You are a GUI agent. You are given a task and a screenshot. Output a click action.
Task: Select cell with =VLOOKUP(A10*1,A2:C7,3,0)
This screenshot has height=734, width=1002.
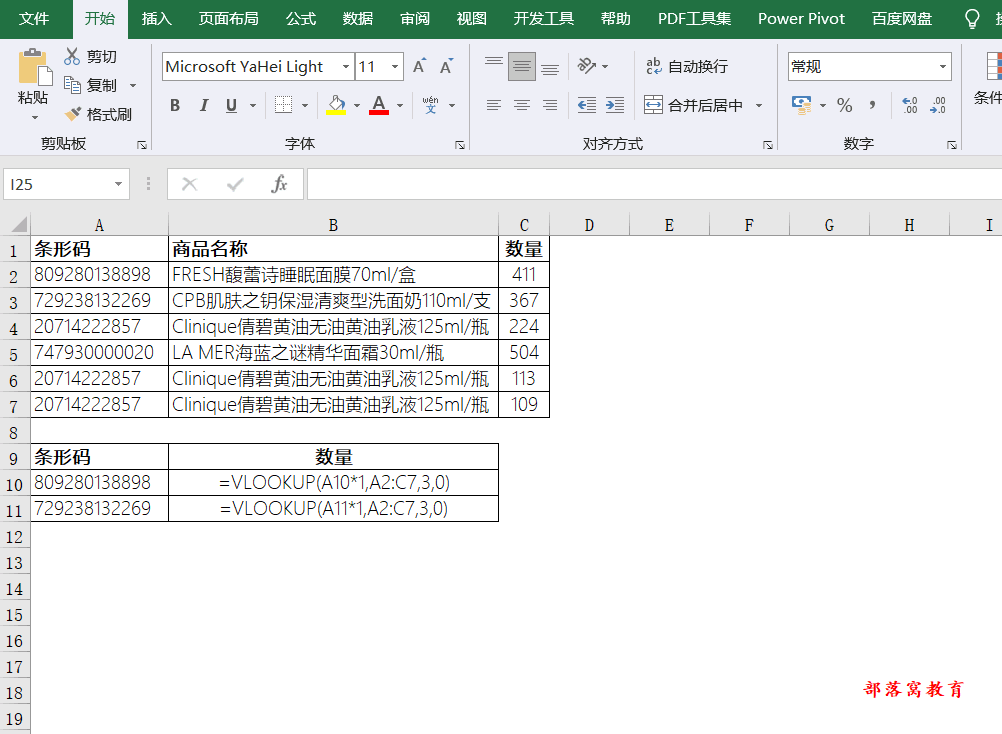333,483
